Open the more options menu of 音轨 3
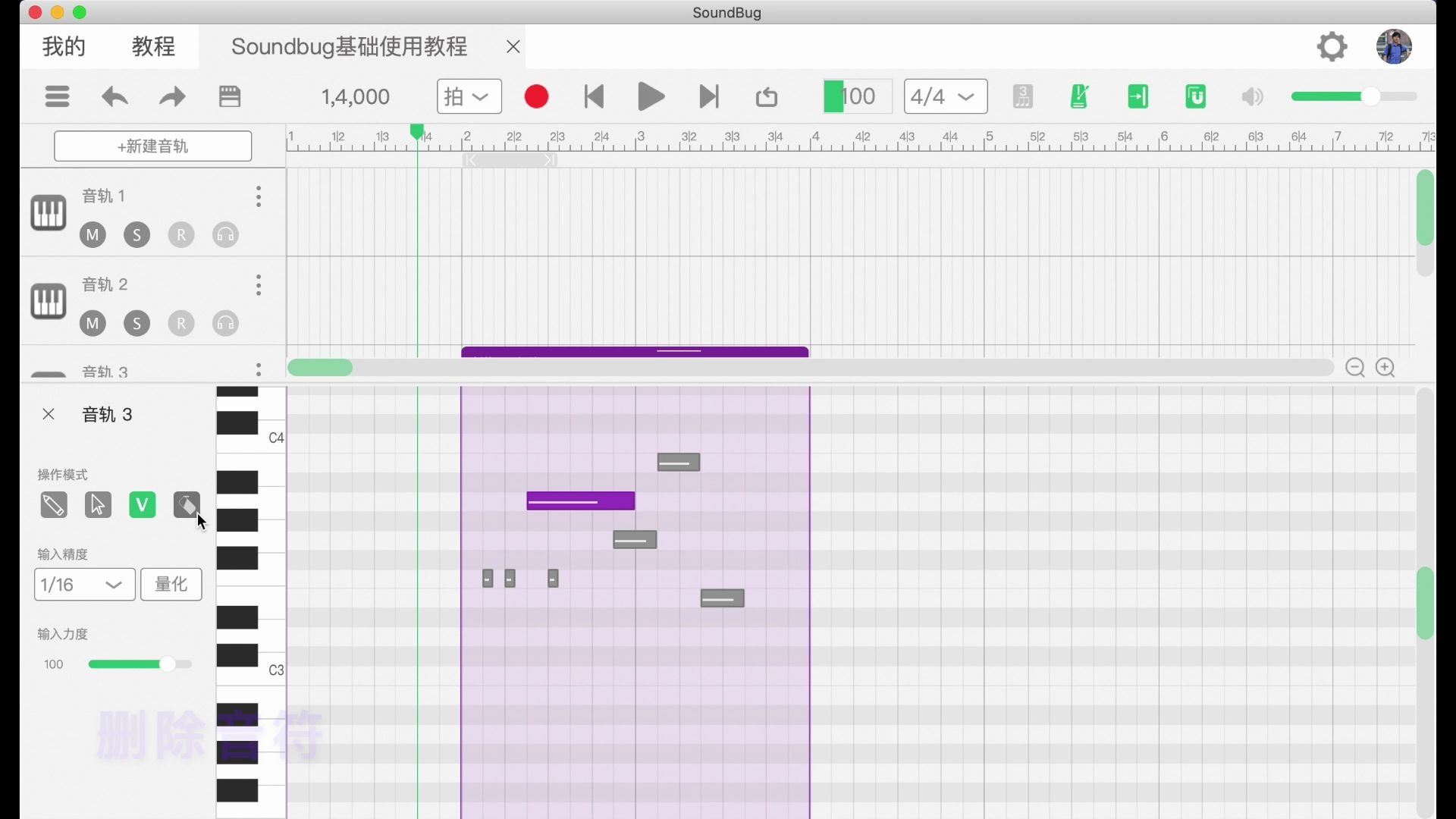This screenshot has height=819, width=1456. tap(259, 369)
